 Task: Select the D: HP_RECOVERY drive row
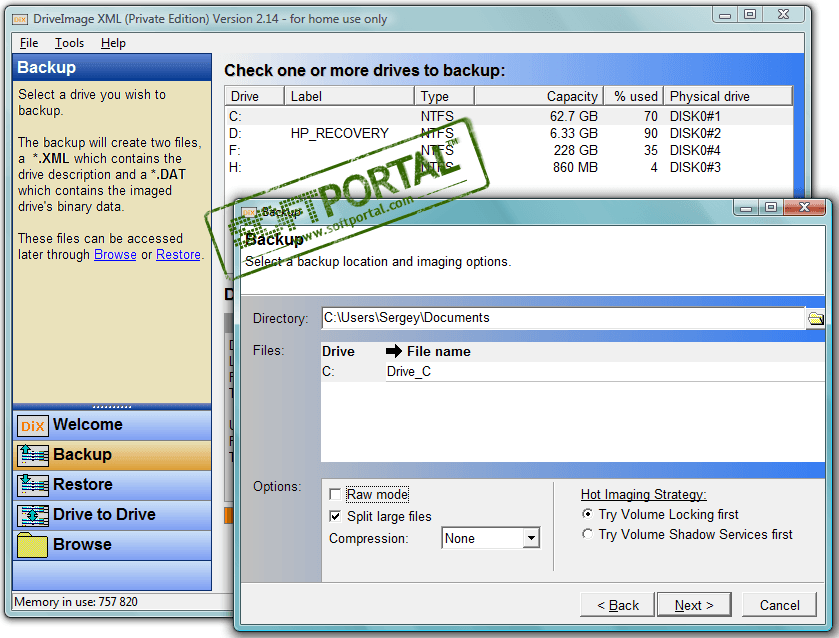click(508, 133)
